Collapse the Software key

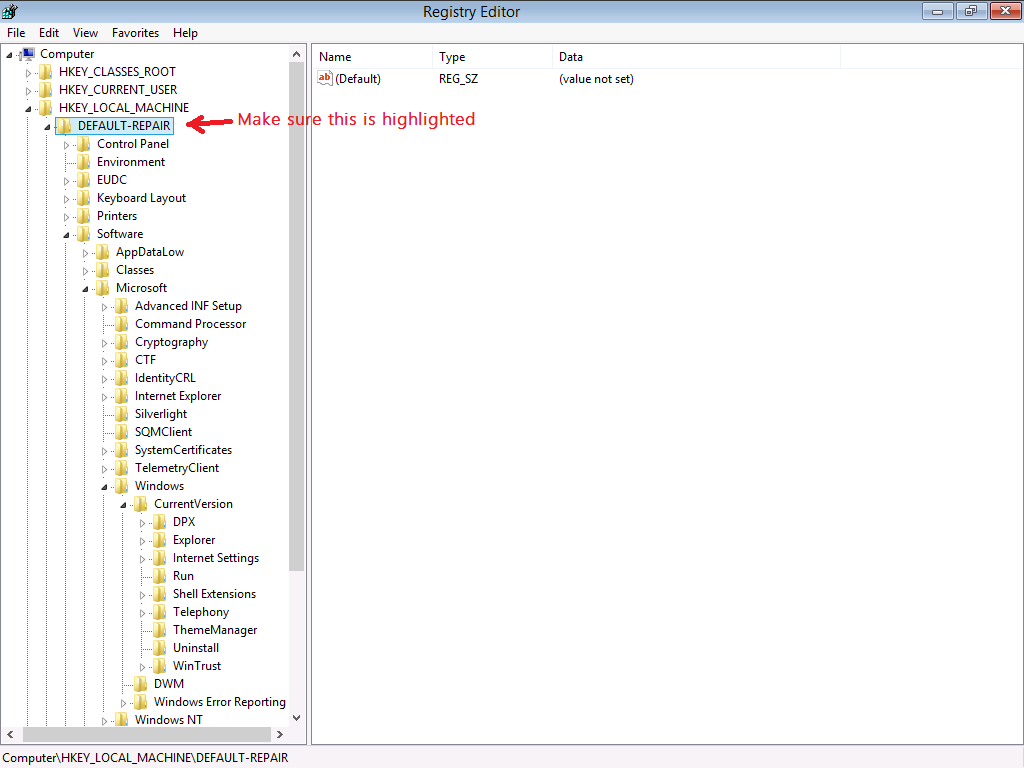point(67,234)
